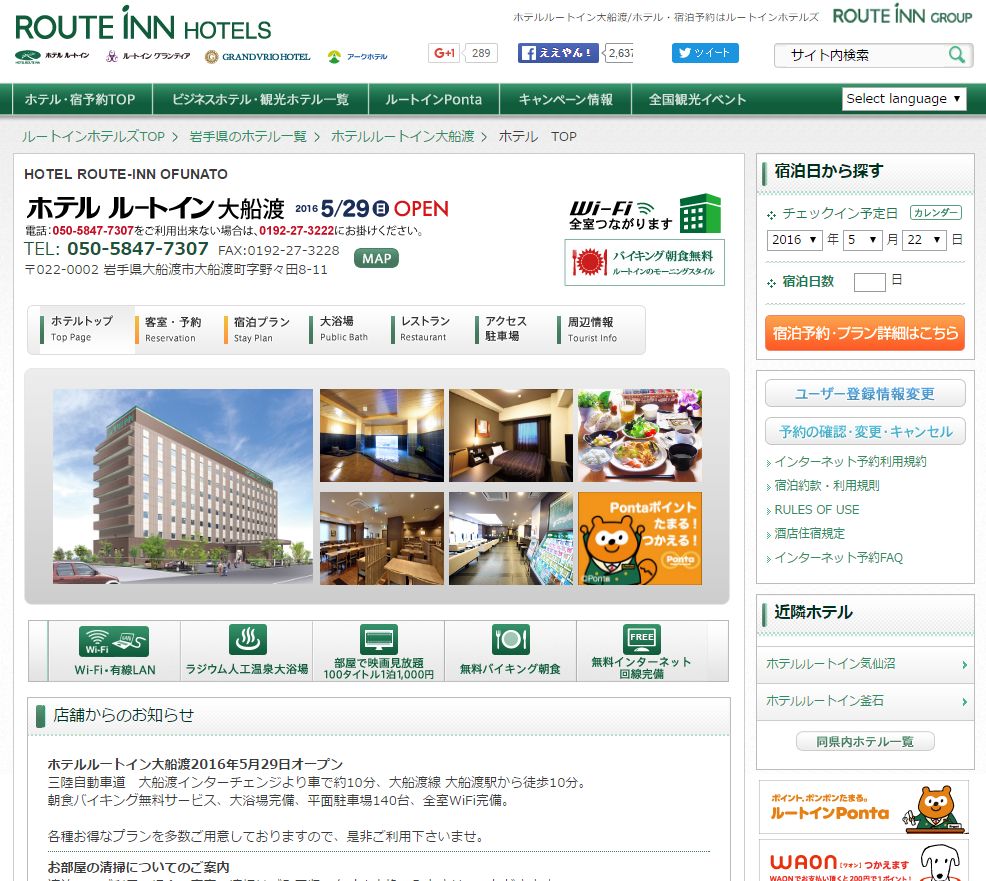
Task: Open the 岩手県のホテル一覧 breadcrumb link
Action: pos(248,136)
